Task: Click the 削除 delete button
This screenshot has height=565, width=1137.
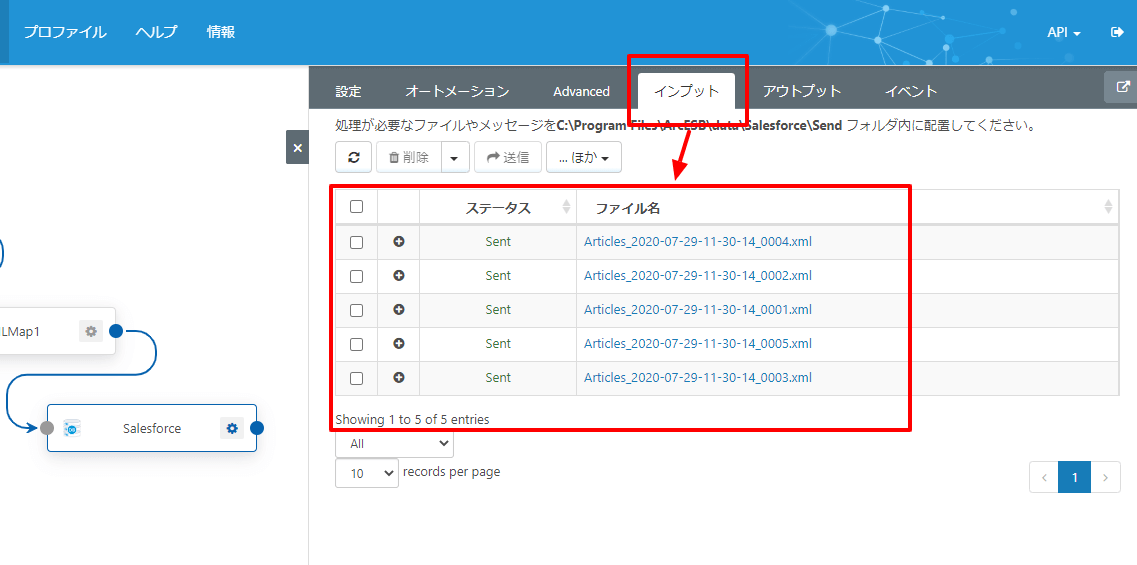Action: pos(409,157)
